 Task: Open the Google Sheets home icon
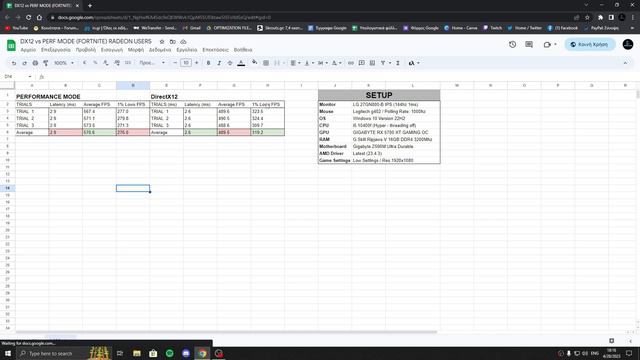pos(11,45)
